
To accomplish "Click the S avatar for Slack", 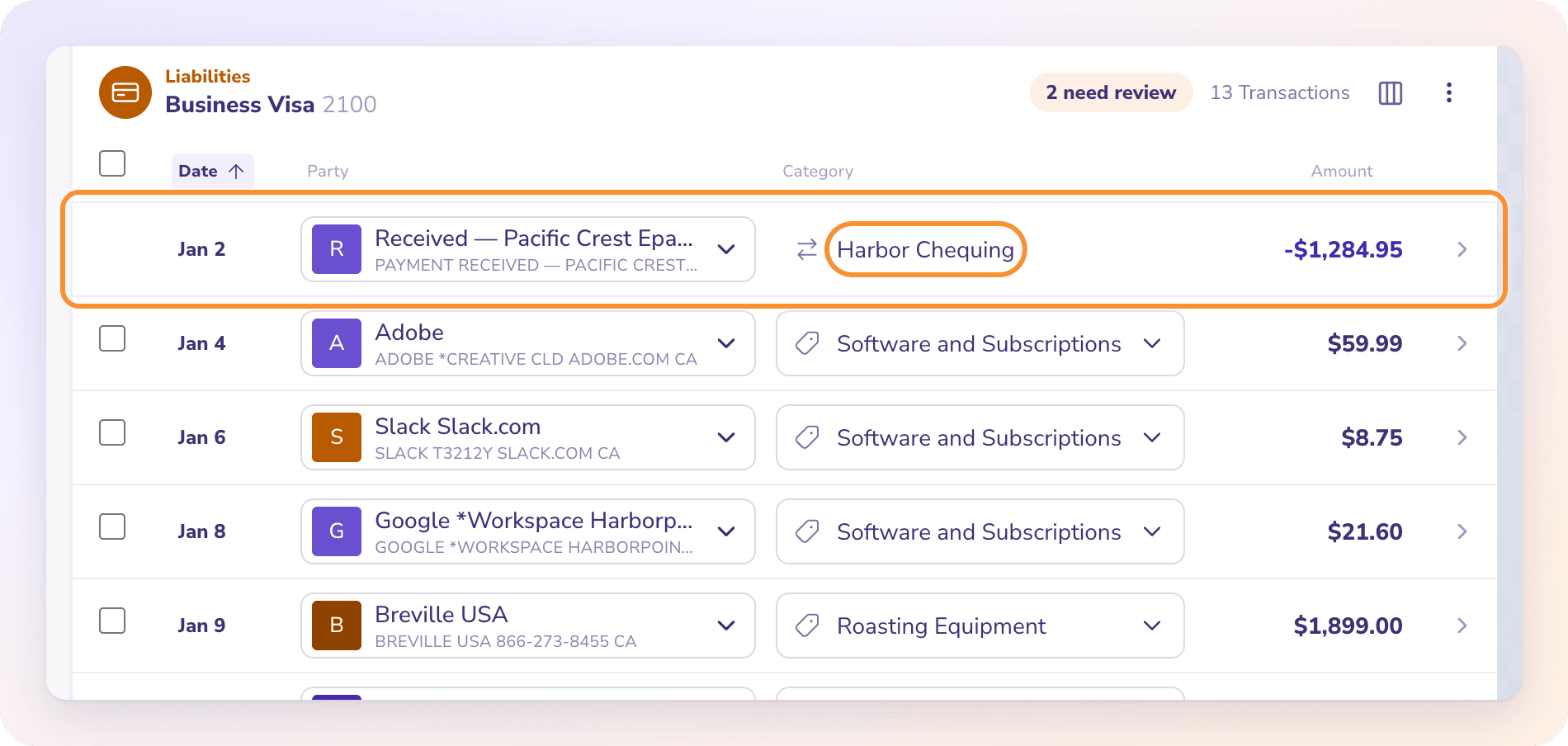I will pyautogui.click(x=337, y=437).
